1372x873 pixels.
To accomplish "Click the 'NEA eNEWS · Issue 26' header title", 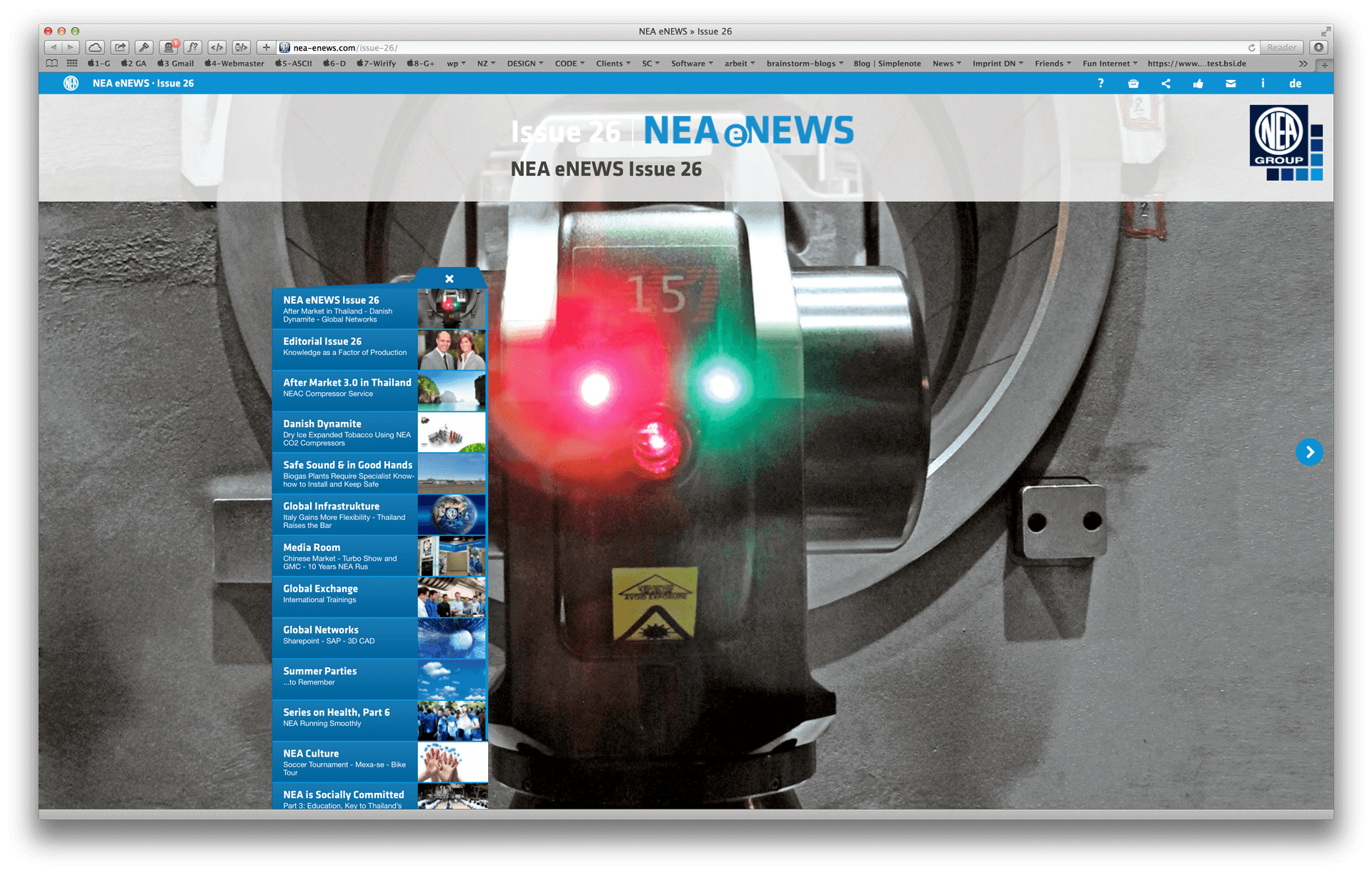I will (x=143, y=84).
